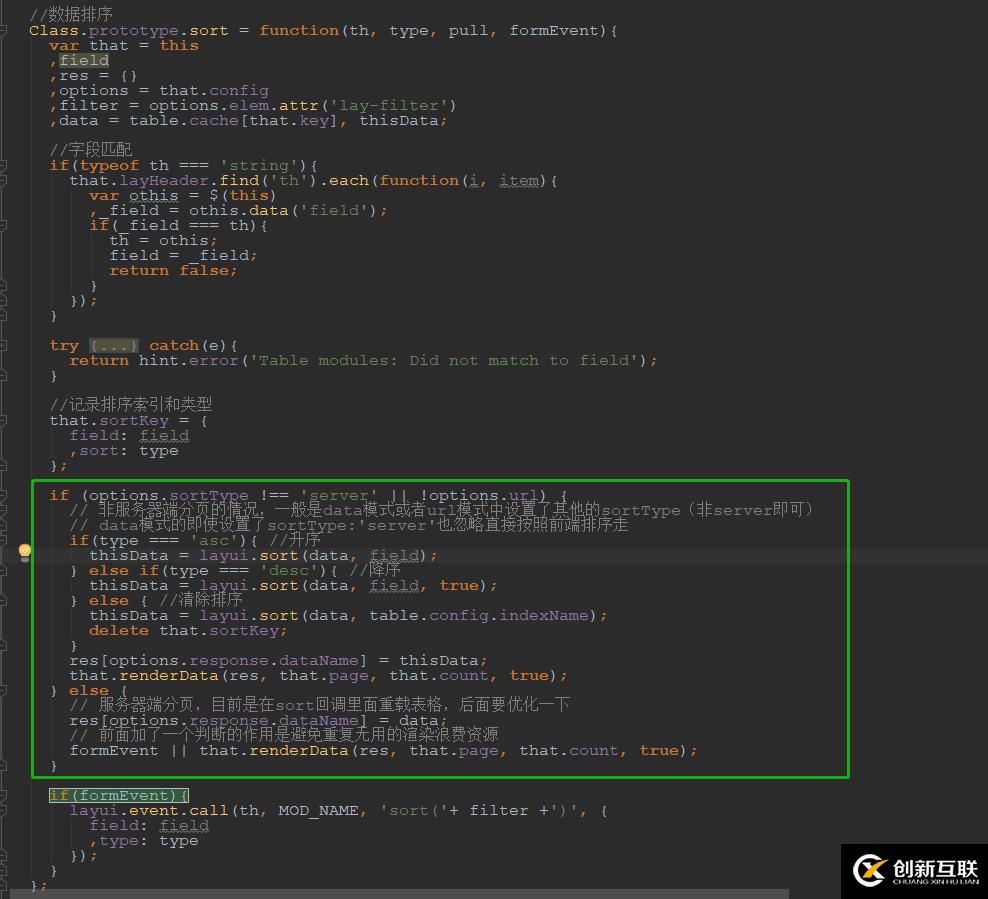Click 'sort: type' property in sortKey object
This screenshot has height=899, width=988.
[x=129, y=451]
